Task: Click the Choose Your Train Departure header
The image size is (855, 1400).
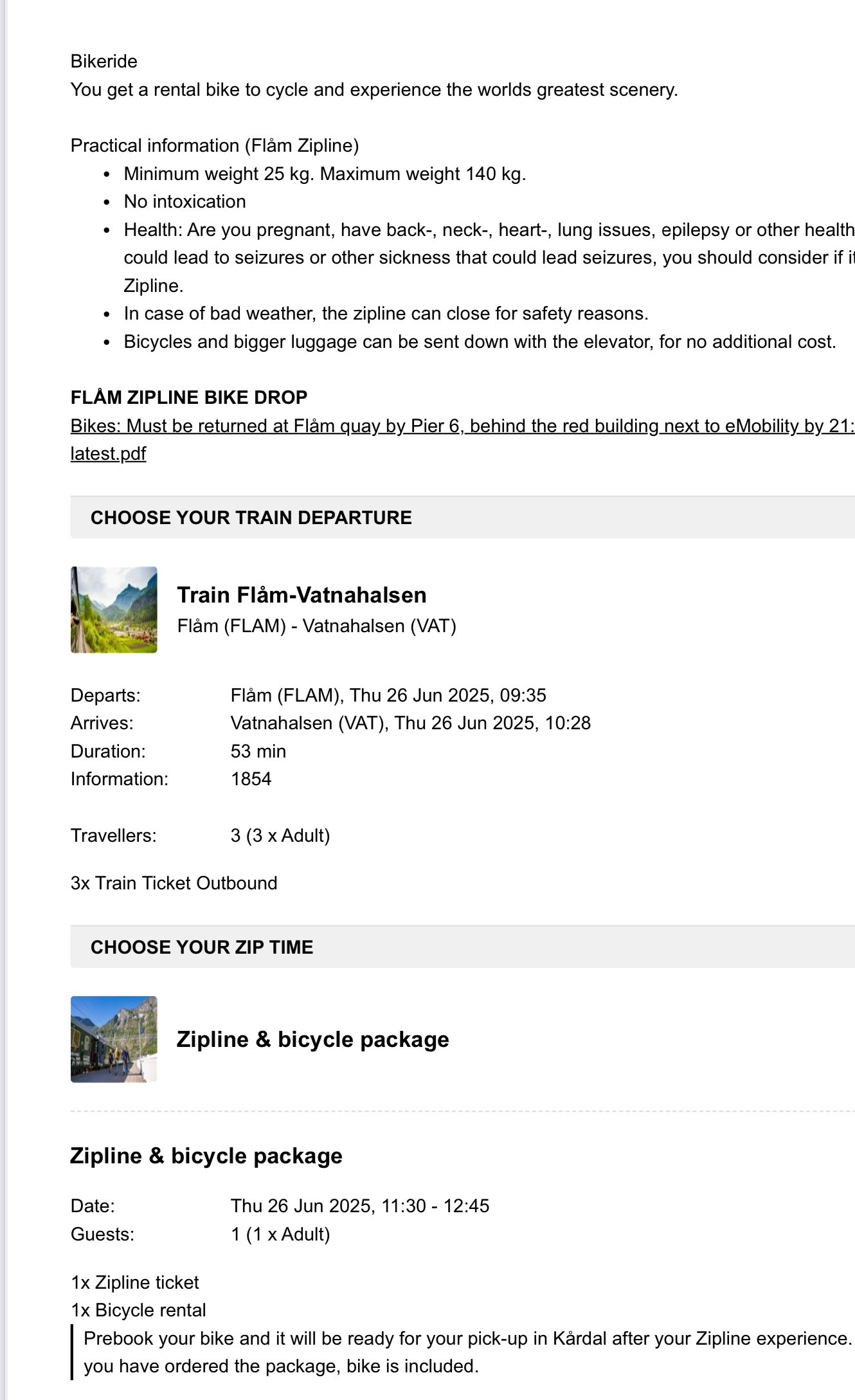Action: tap(462, 517)
